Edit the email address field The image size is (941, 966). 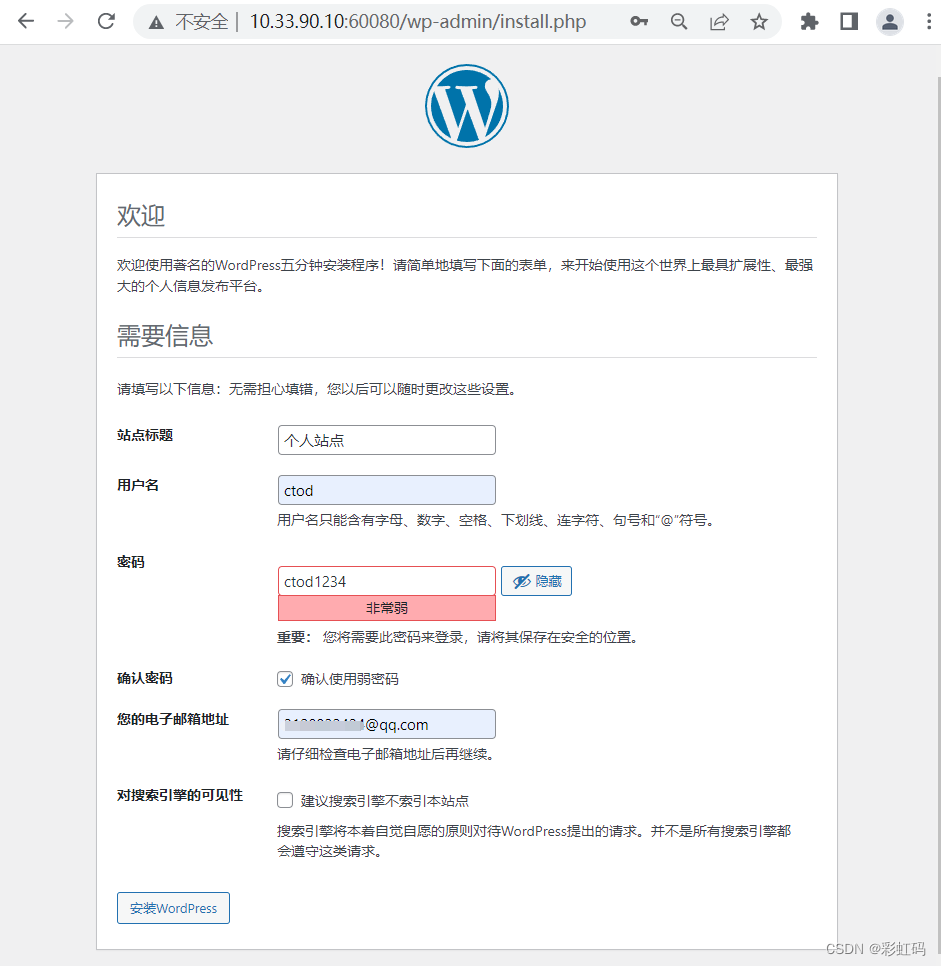click(x=386, y=724)
